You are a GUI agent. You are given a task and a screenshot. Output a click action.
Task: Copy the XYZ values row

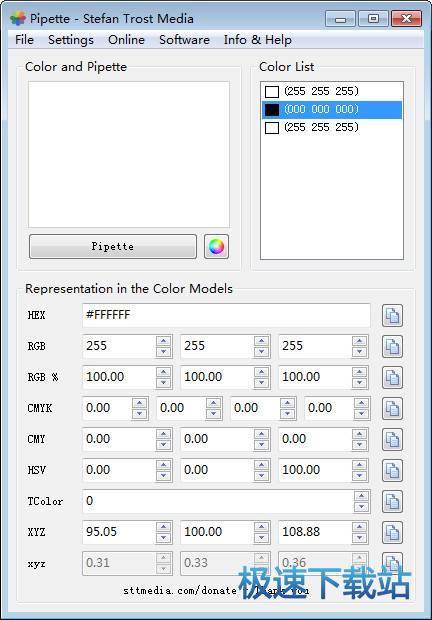click(392, 532)
